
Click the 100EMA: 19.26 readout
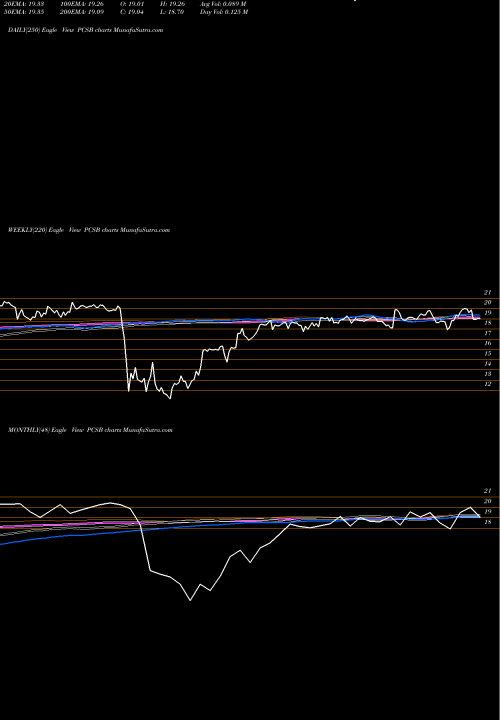point(82,3)
